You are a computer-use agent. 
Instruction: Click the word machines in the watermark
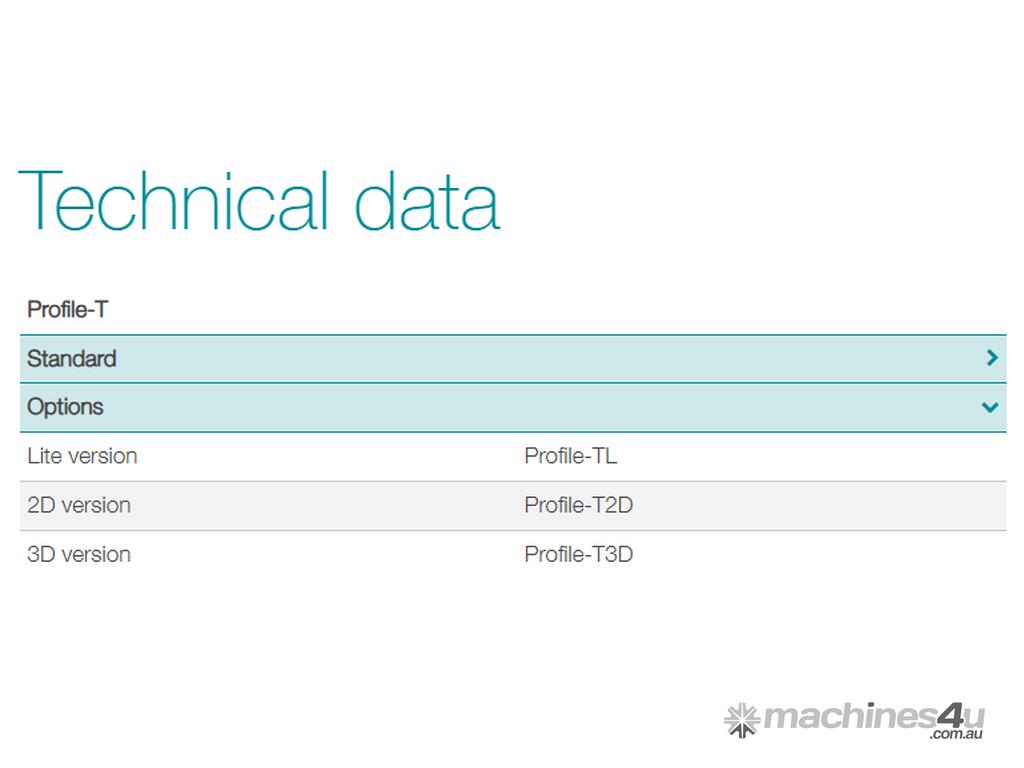[x=850, y=717]
